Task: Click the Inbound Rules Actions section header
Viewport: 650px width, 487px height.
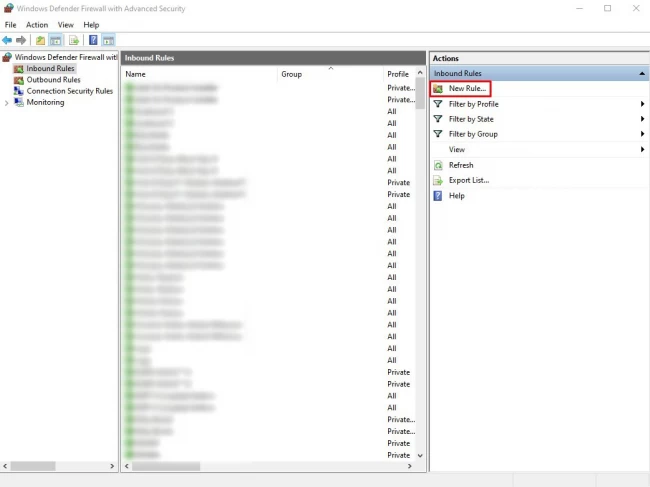Action: [539, 73]
